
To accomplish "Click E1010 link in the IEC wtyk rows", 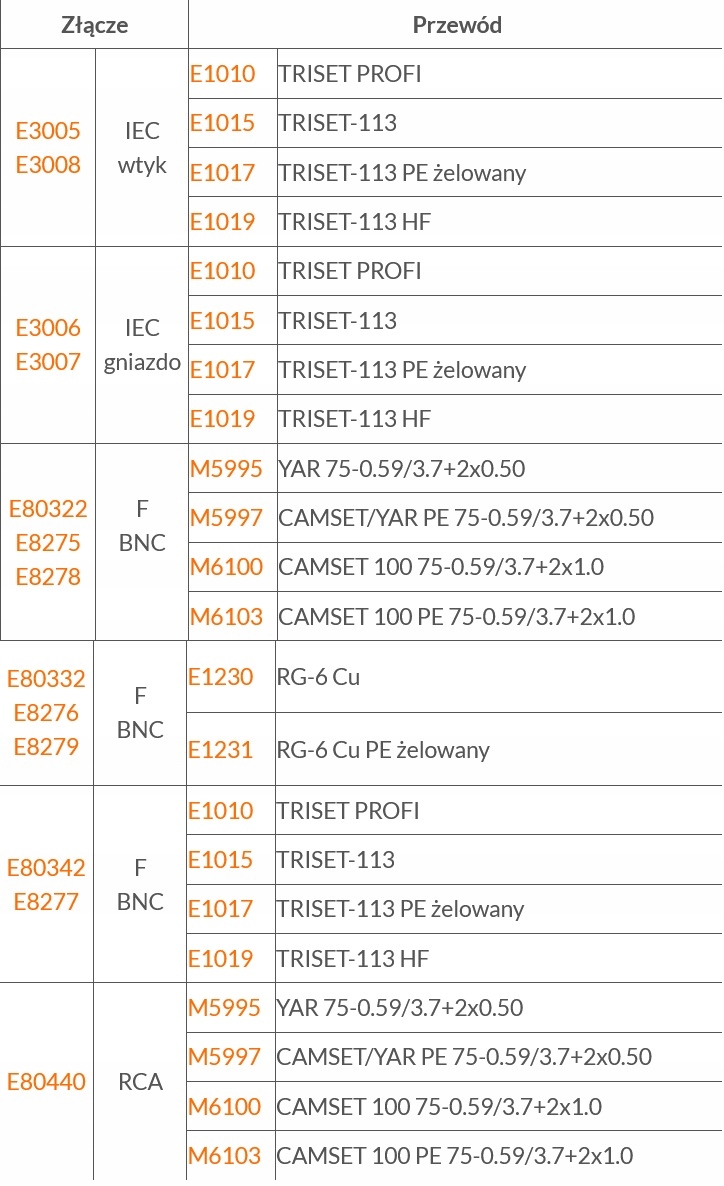I will coord(222,74).
